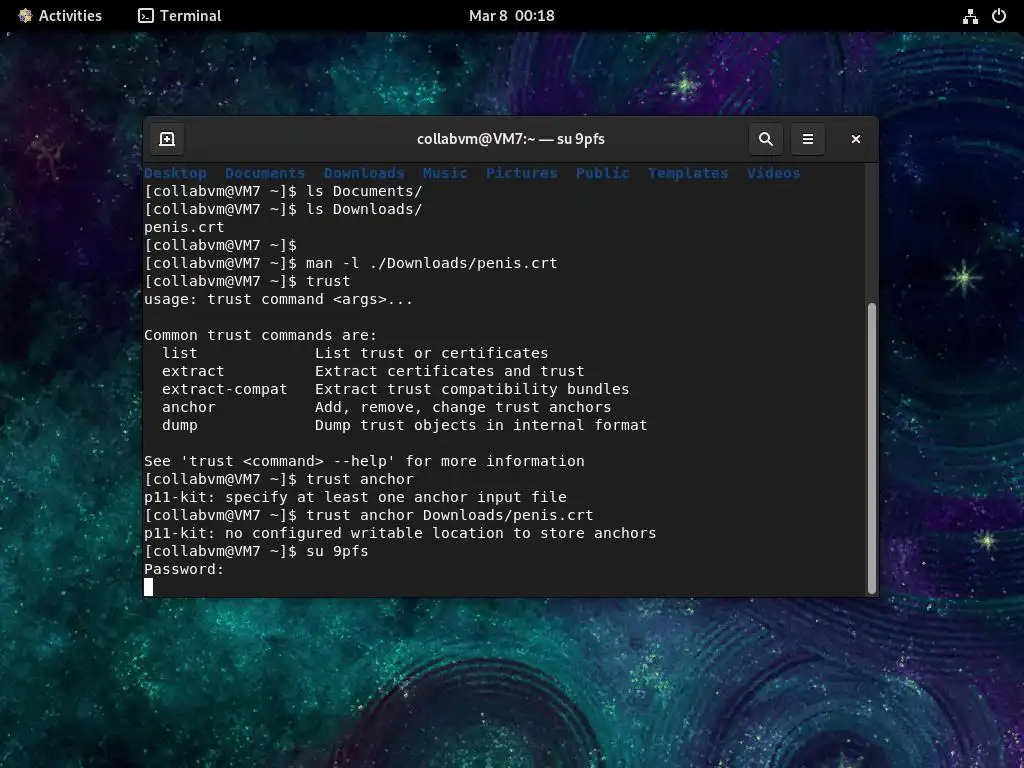Click 'Common trust commands are:' line
The image size is (1024, 768).
pyautogui.click(x=261, y=335)
